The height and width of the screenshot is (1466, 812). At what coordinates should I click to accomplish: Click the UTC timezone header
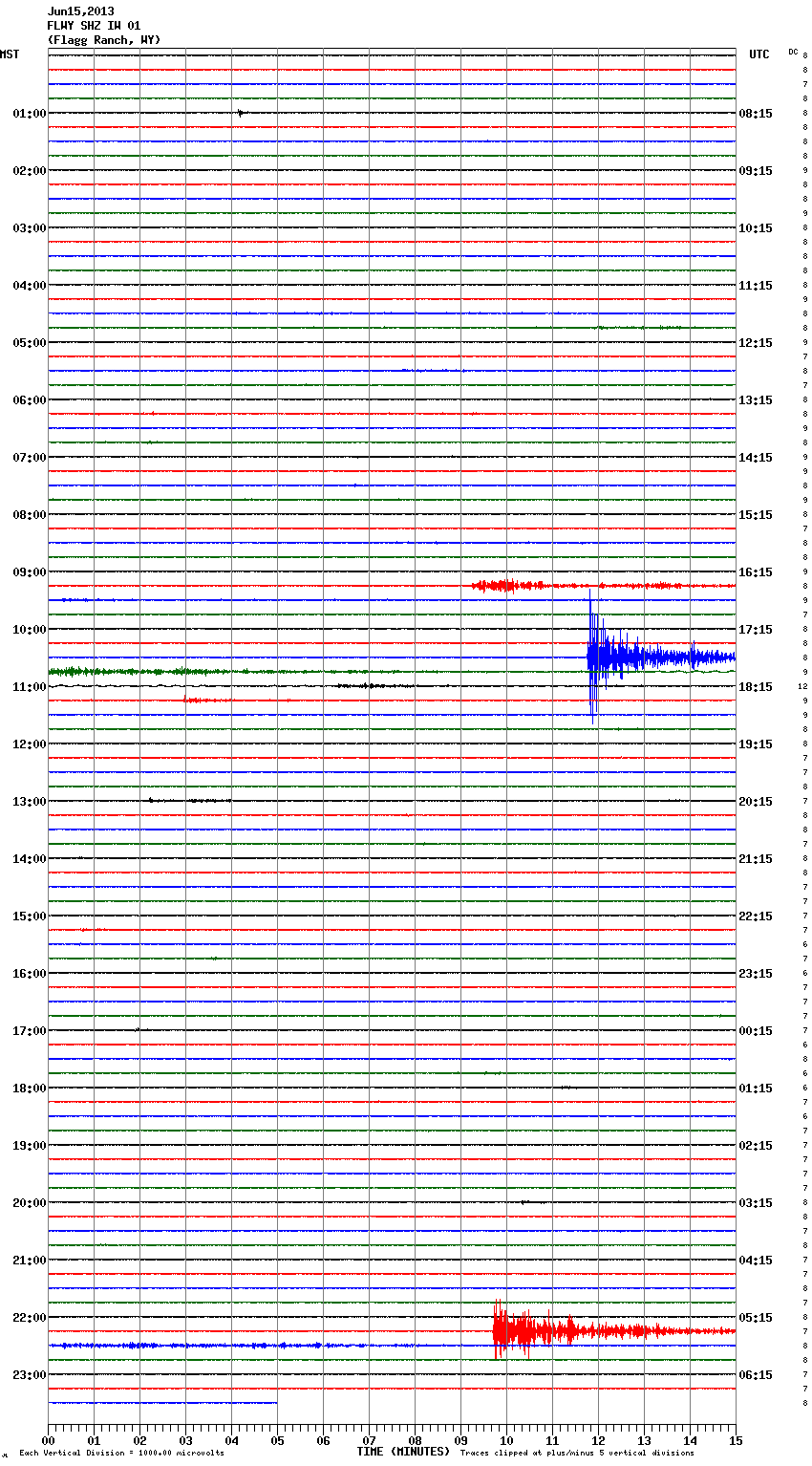pos(759,54)
